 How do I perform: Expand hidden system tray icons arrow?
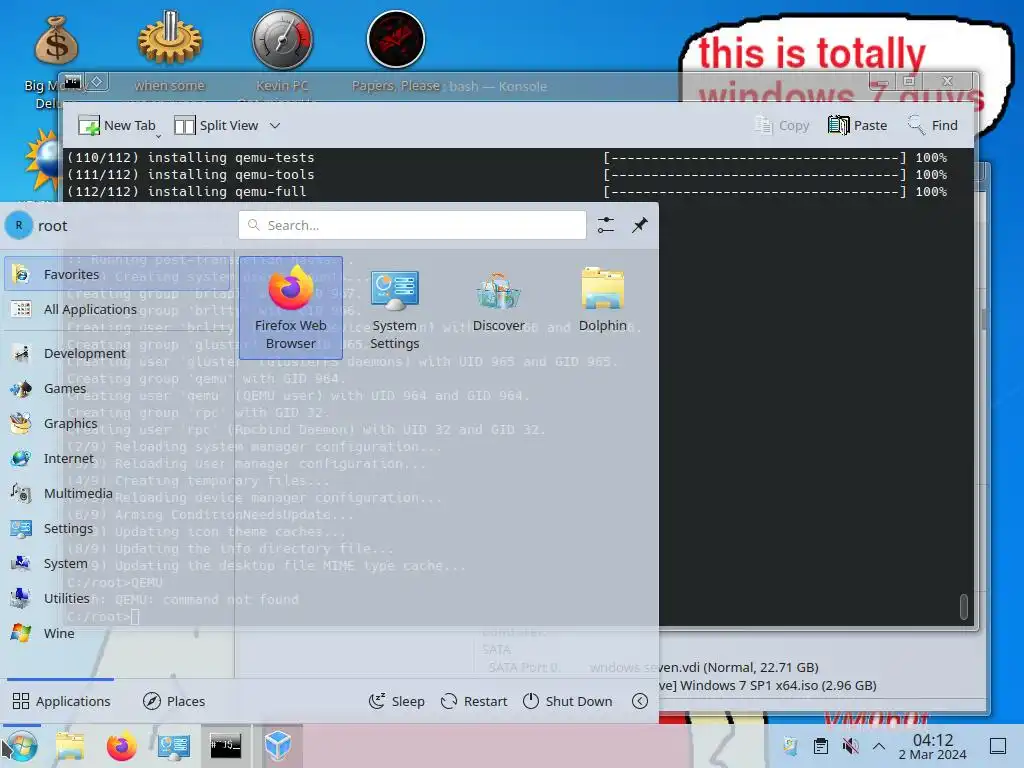click(879, 746)
